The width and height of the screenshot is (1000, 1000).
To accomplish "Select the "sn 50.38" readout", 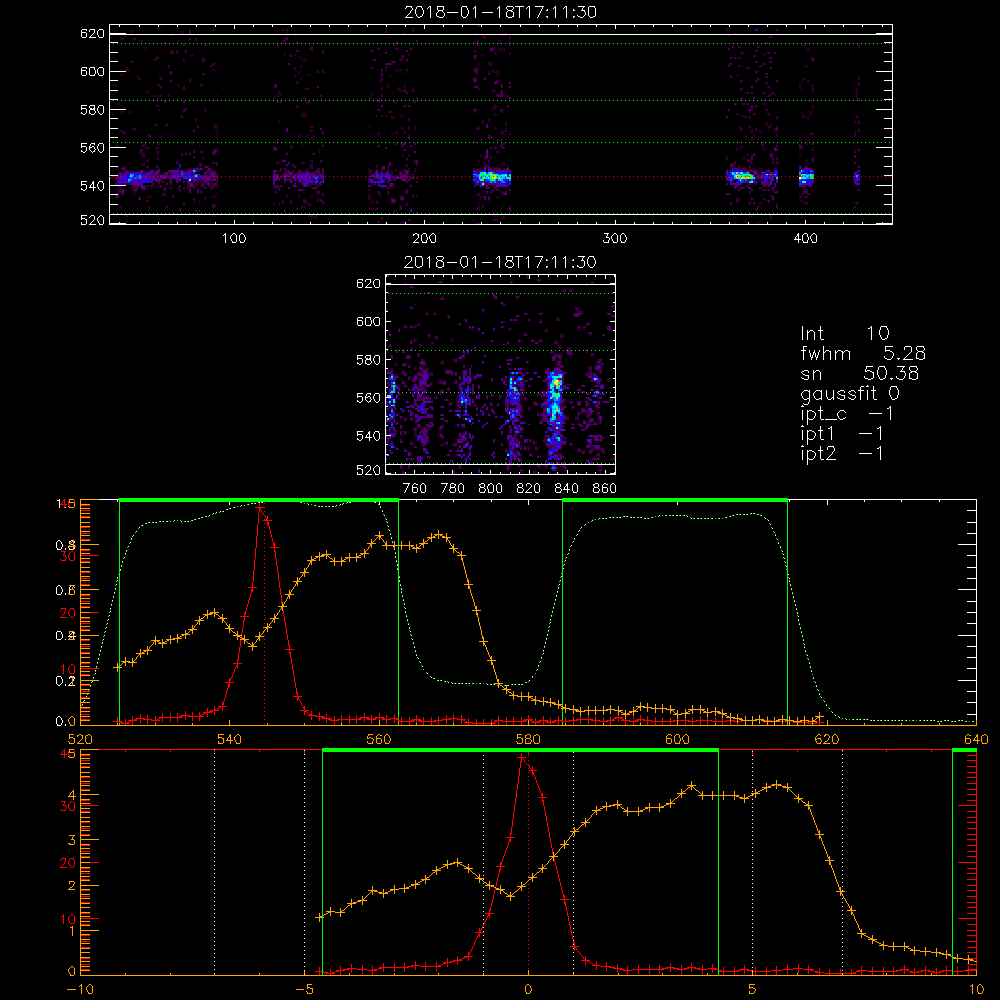I will coord(860,373).
